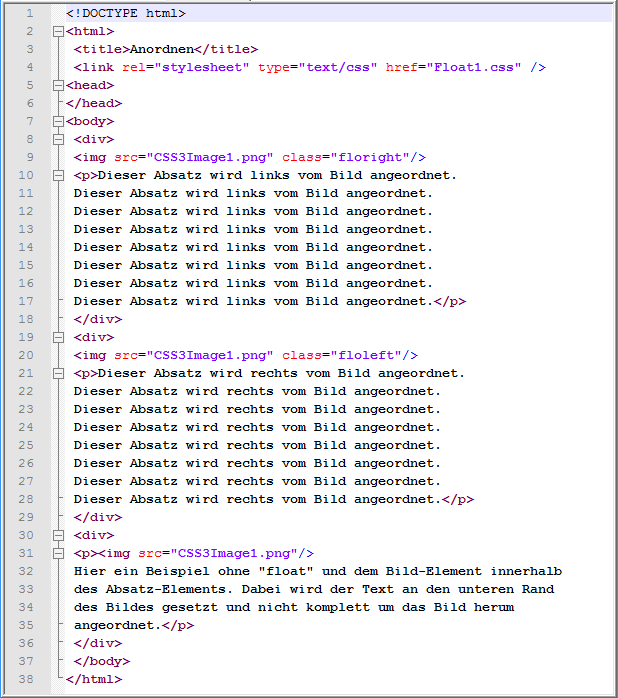
Task: Click "CSS3Image1.png" src value on line 20
Action: click(x=210, y=355)
